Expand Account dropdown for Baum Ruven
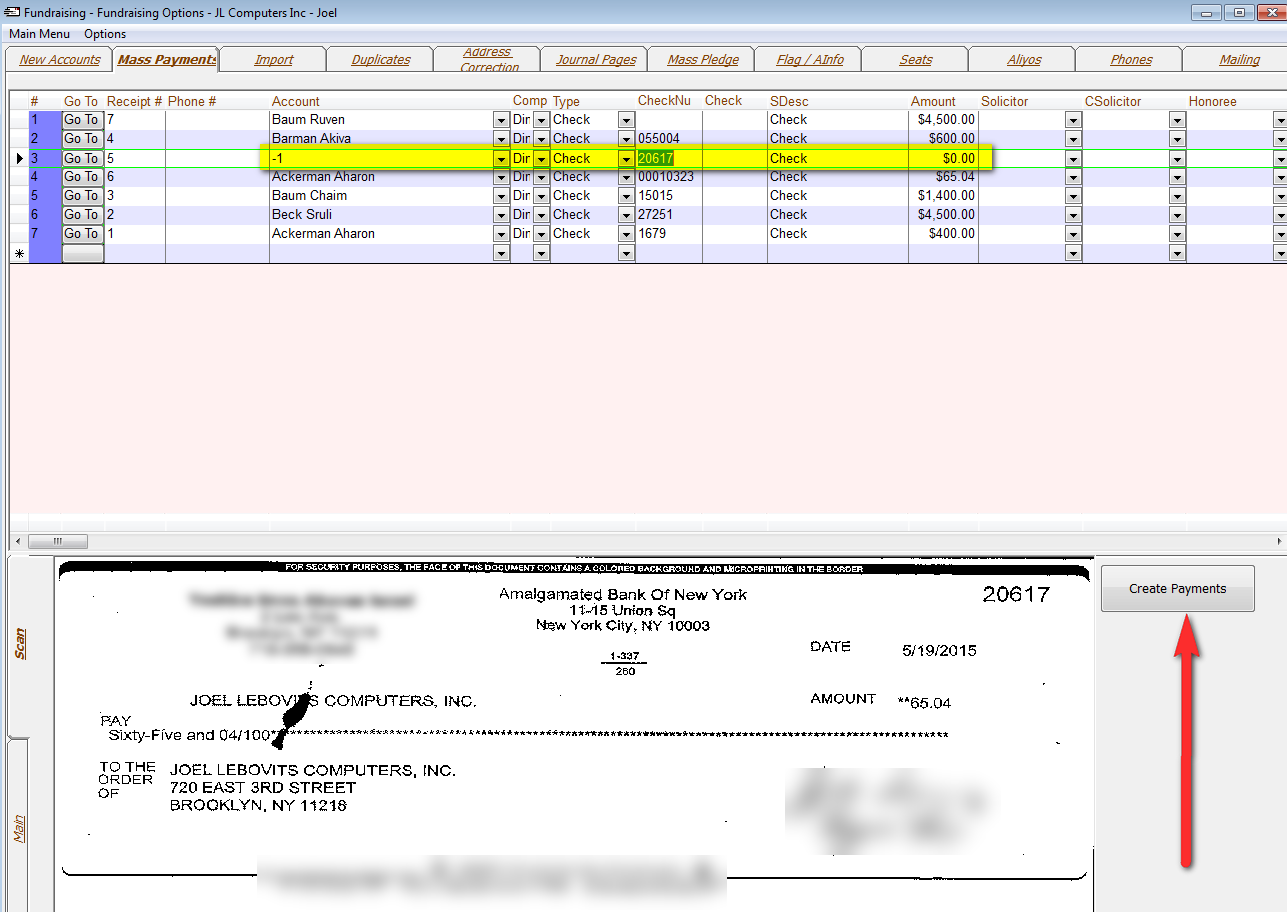 pyautogui.click(x=501, y=120)
